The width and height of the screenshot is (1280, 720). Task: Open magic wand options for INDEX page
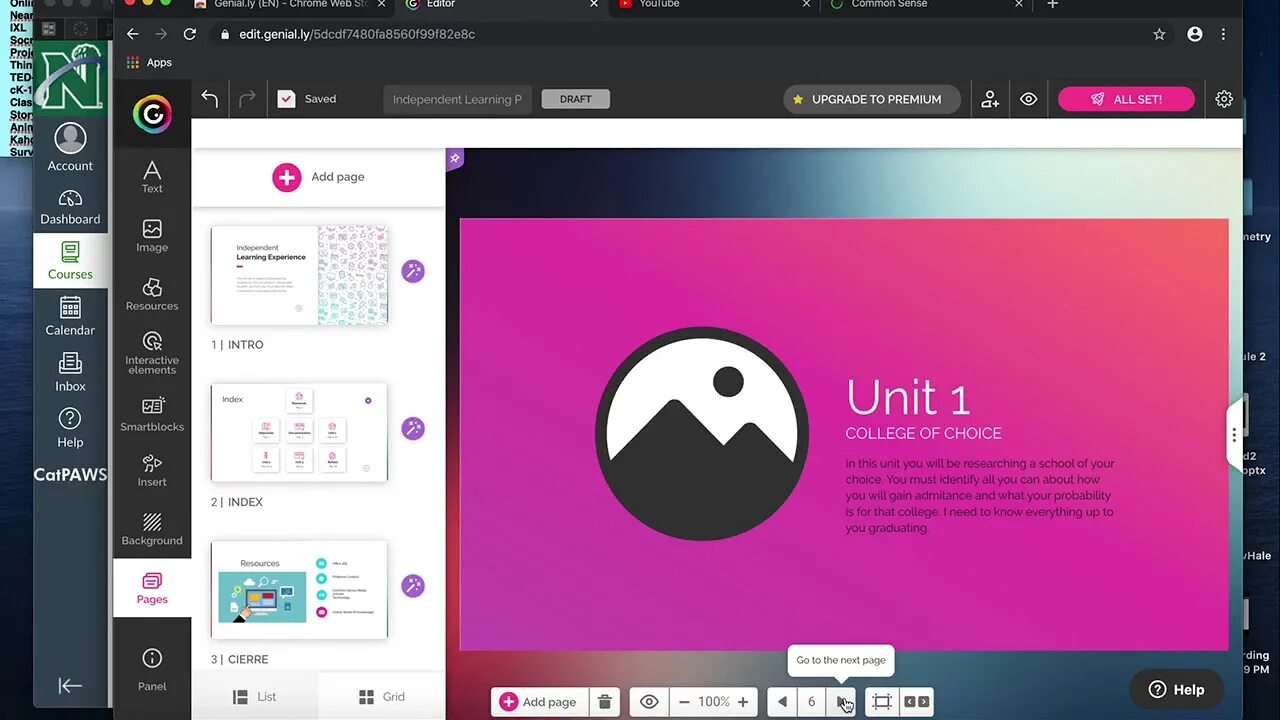click(413, 428)
